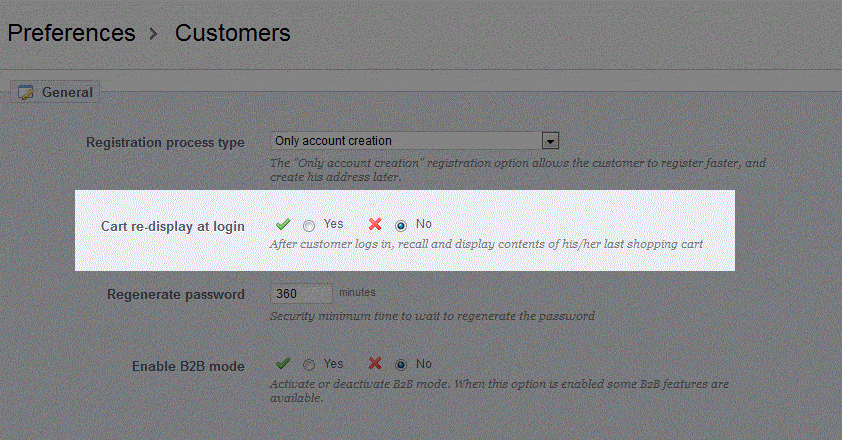The width and height of the screenshot is (842, 440).
Task: Click the breadcrumb arrow after Preferences
Action: [x=154, y=34]
